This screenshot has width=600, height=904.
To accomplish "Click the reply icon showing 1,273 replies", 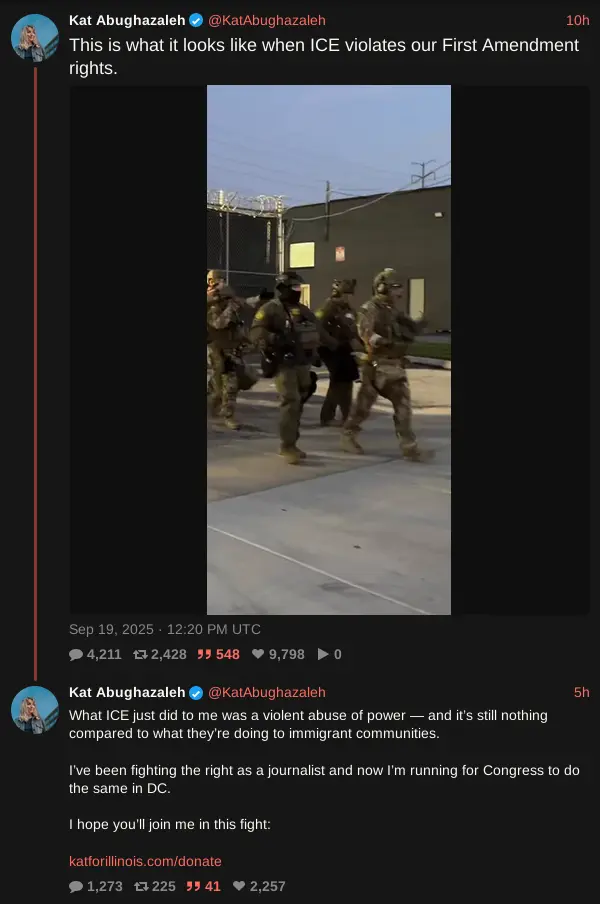I will tap(76, 886).
